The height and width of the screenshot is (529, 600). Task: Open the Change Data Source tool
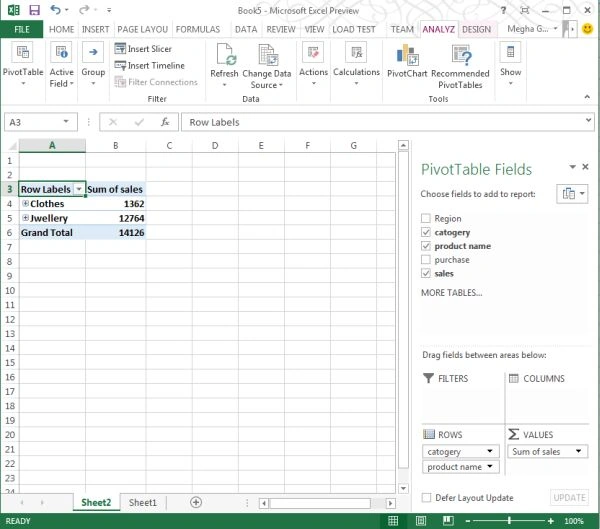tap(267, 66)
